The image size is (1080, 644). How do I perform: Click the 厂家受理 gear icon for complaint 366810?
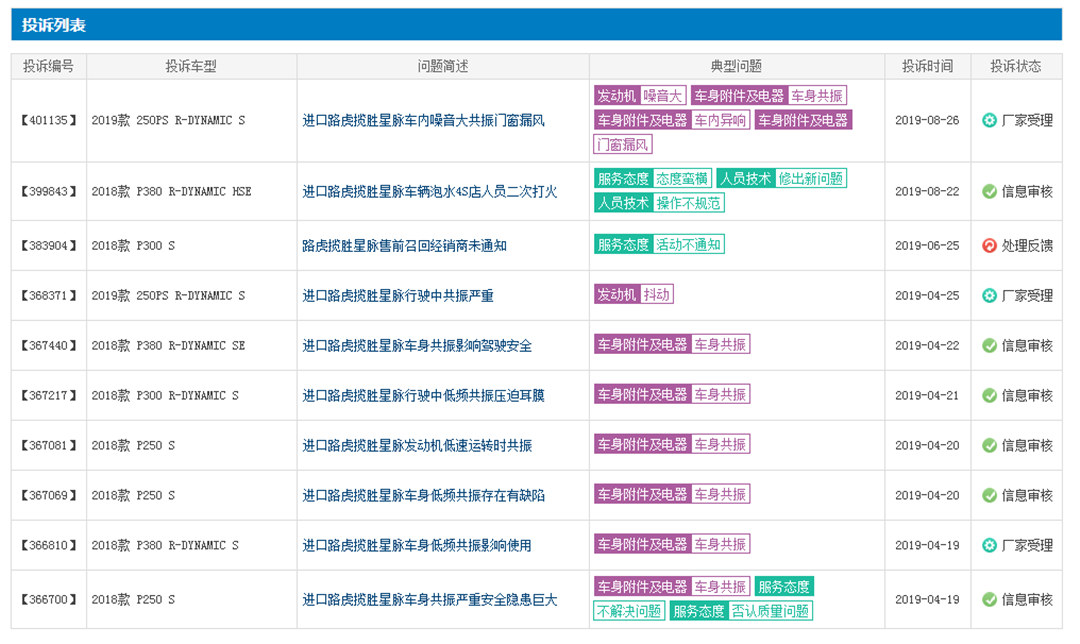point(989,546)
